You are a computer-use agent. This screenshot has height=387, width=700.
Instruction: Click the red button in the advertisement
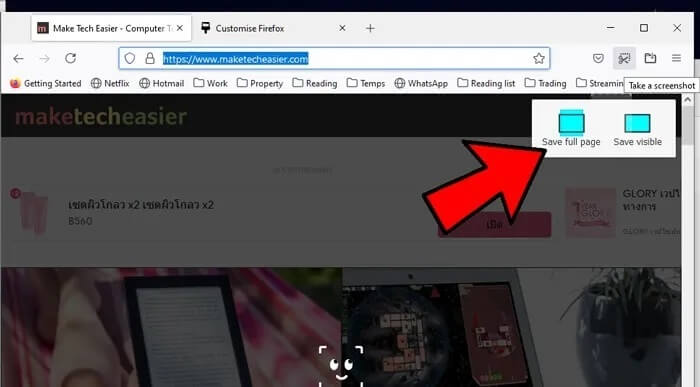pos(495,224)
